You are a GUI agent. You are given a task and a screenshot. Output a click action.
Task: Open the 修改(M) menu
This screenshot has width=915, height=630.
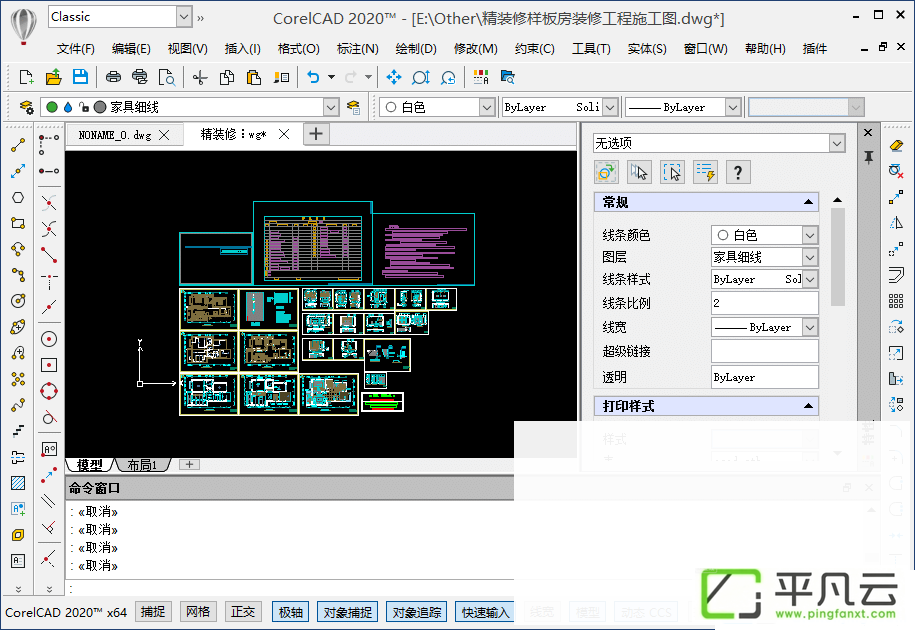tap(476, 48)
